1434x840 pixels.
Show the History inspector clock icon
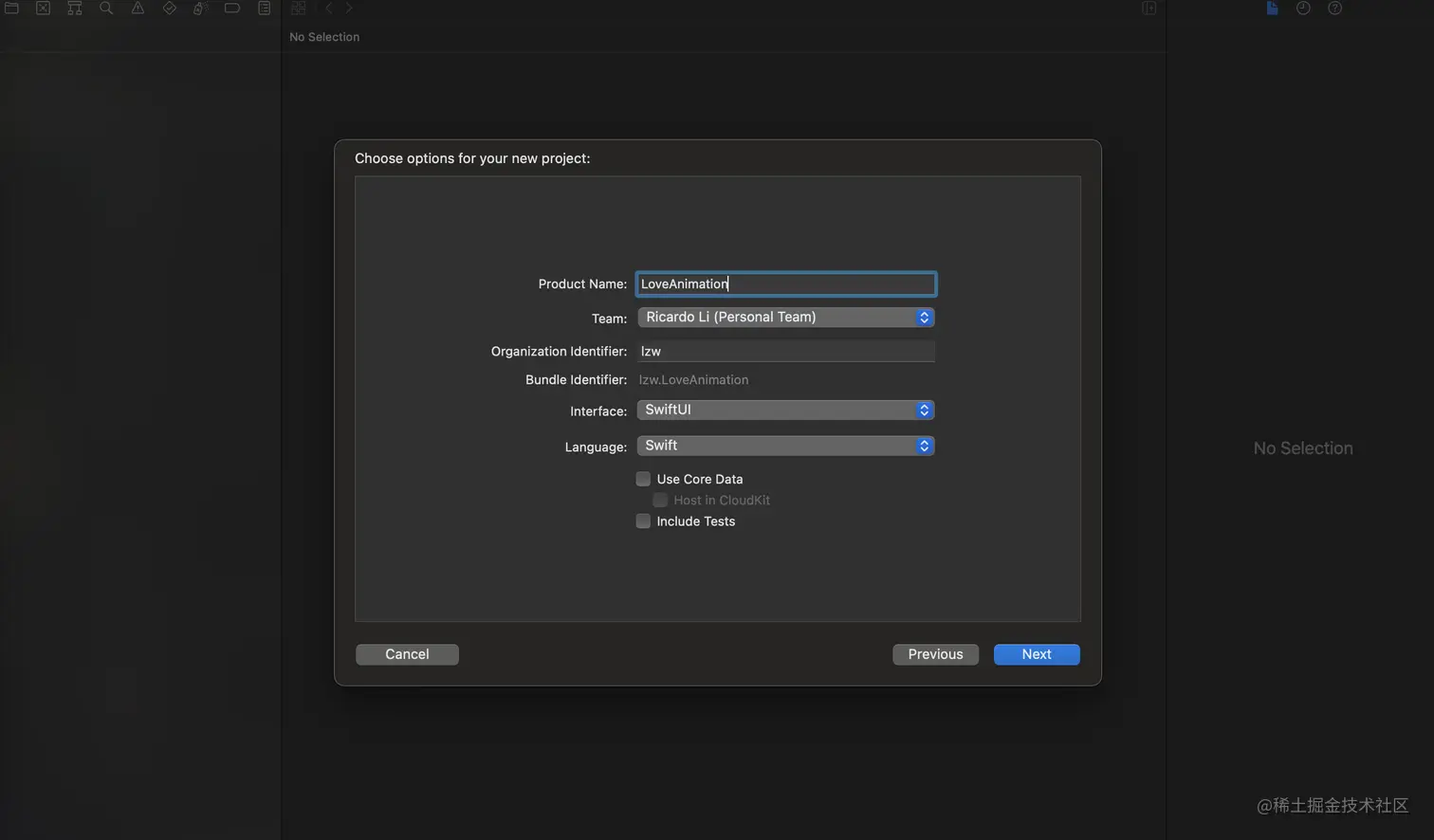click(1303, 9)
